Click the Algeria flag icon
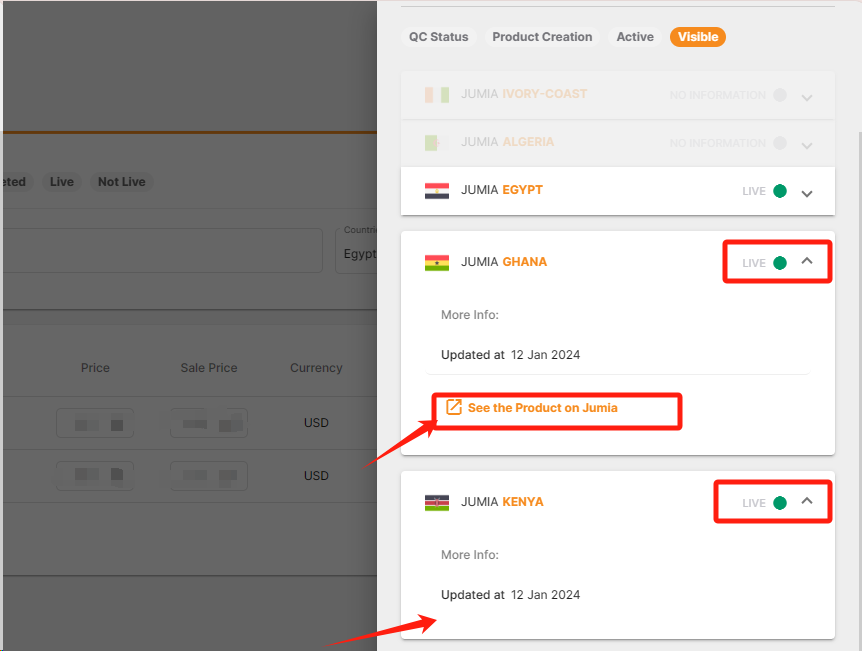The image size is (862, 651). [x=437, y=141]
